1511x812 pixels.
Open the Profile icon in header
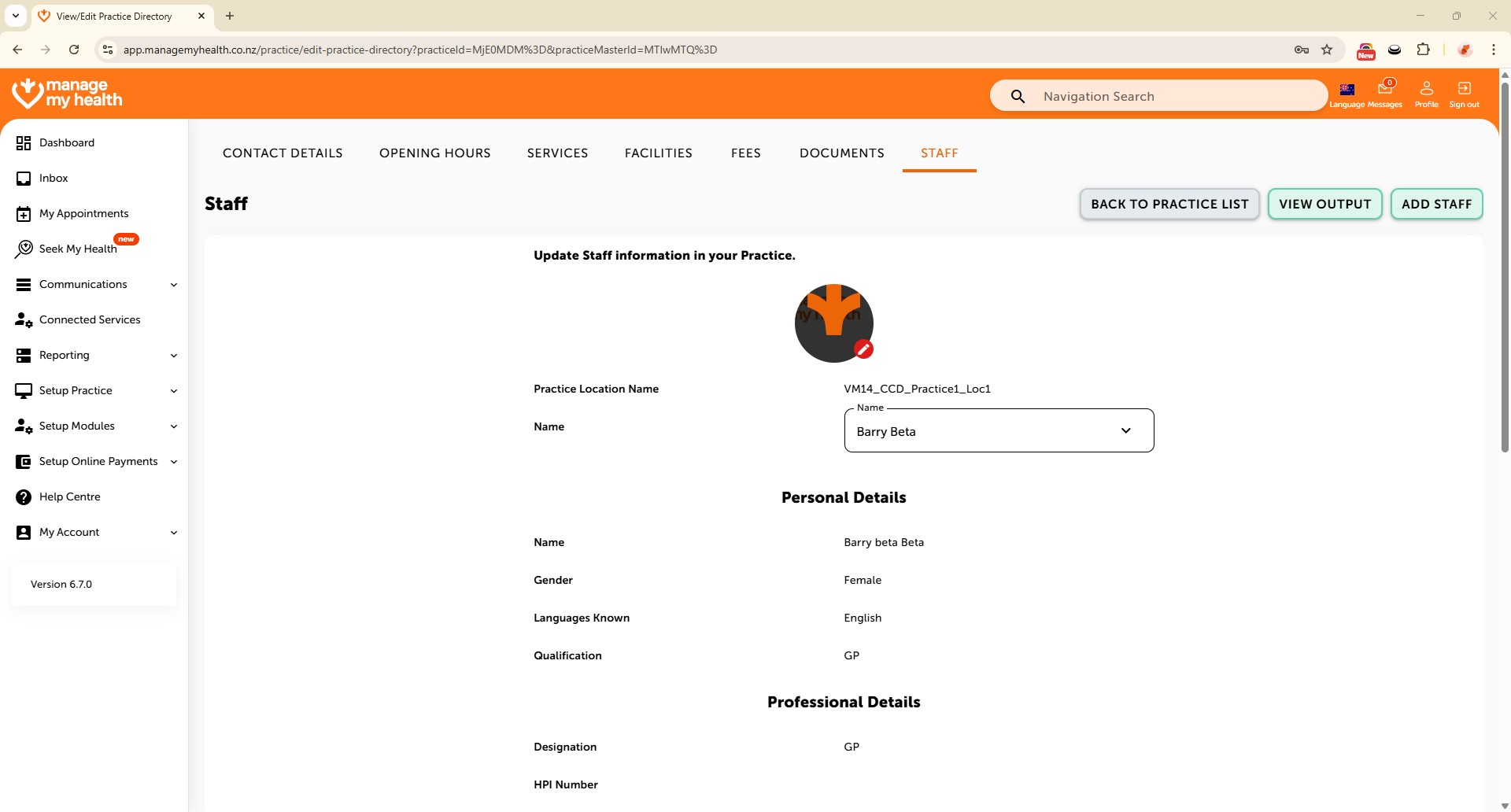1426,89
